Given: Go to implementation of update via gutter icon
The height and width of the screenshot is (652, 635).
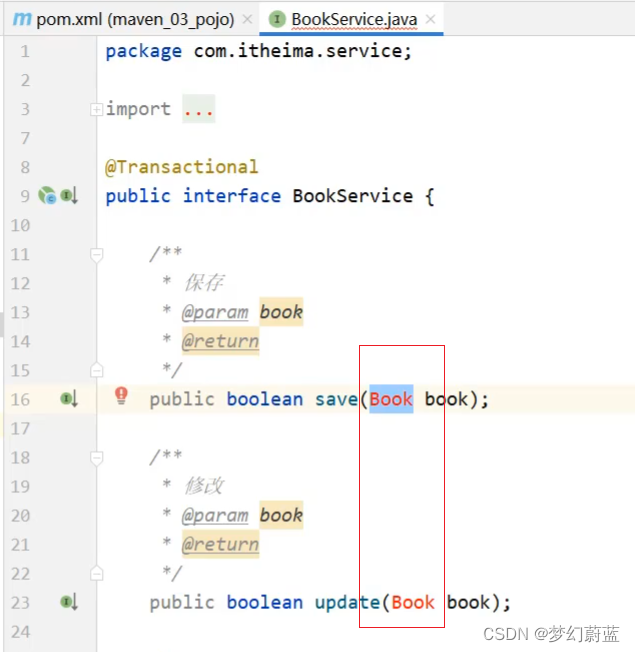Looking at the screenshot, I should point(69,602).
